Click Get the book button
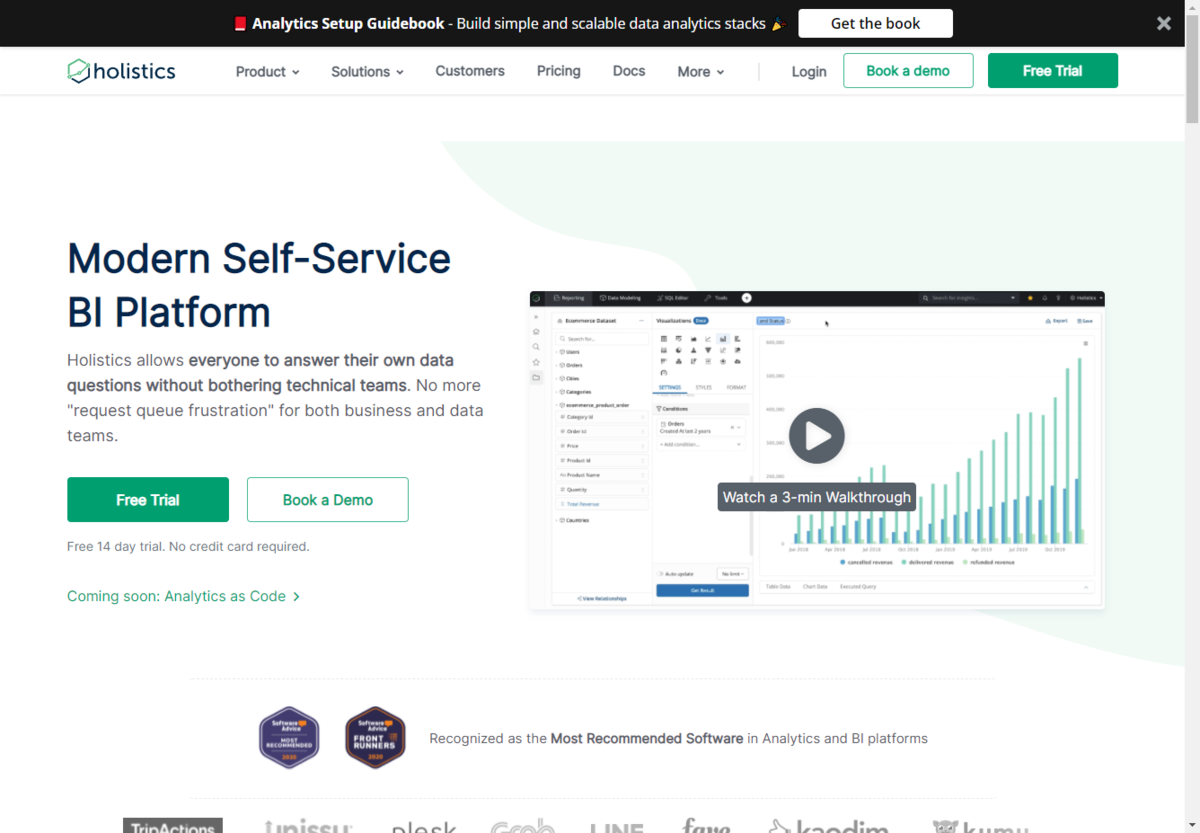The image size is (1200, 833). point(875,23)
